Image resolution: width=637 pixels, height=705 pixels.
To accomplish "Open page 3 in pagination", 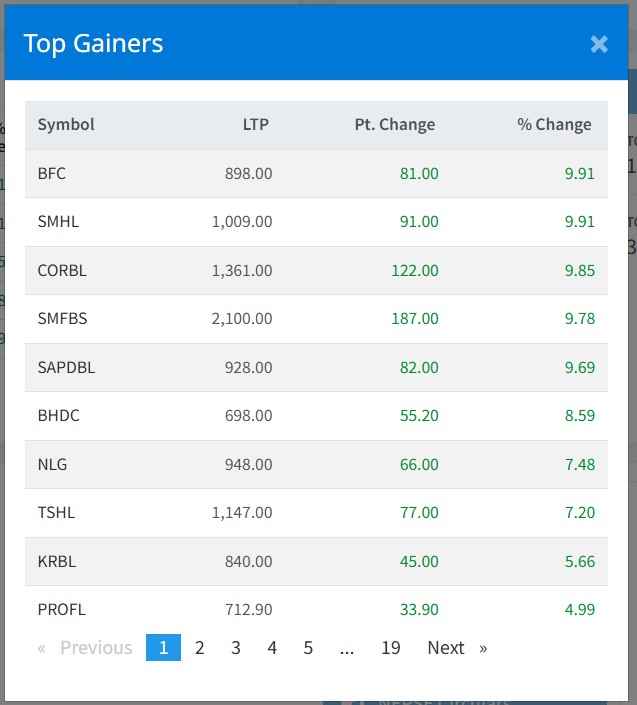I will (x=236, y=648).
